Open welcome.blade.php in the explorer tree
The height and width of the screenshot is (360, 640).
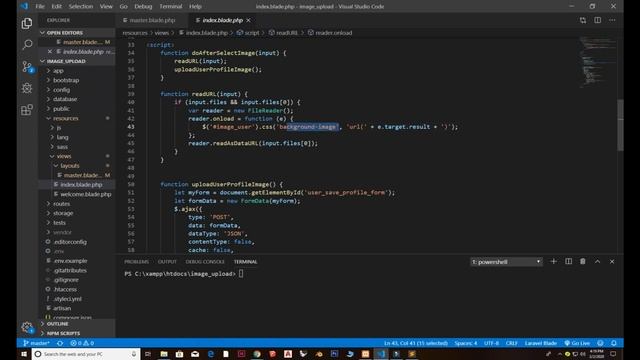pos(85,194)
